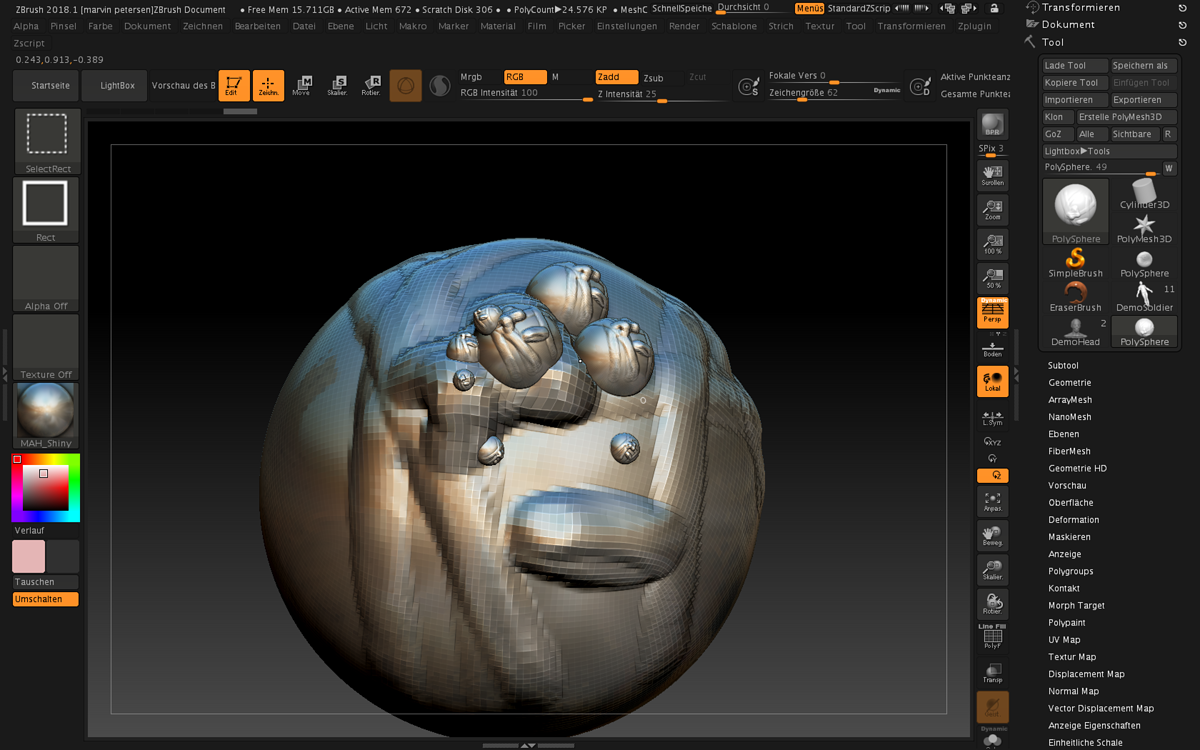This screenshot has width=1200, height=750.
Task: Toggle PolyF line fill display
Action: pyautogui.click(x=992, y=637)
